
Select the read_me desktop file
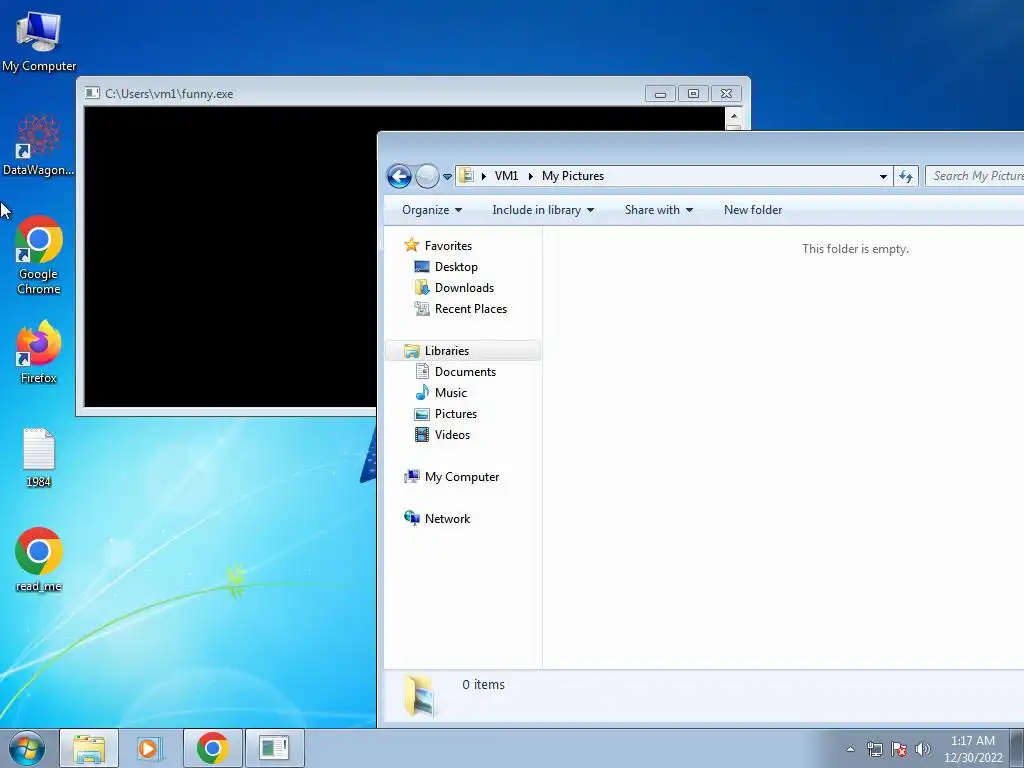pos(39,560)
